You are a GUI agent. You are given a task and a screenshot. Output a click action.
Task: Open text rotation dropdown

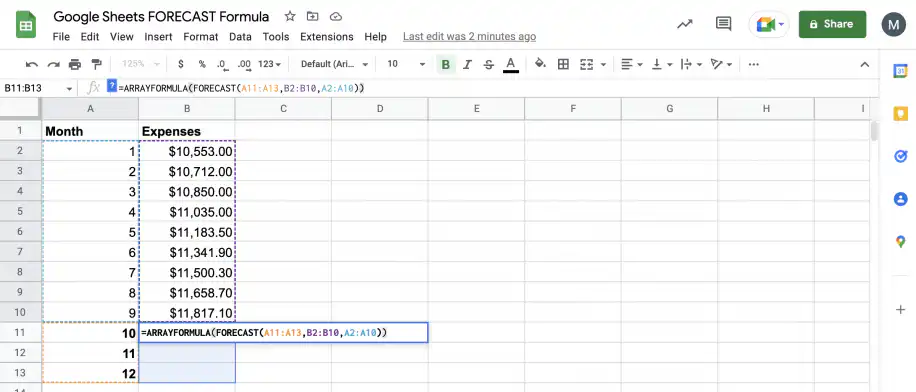721,64
